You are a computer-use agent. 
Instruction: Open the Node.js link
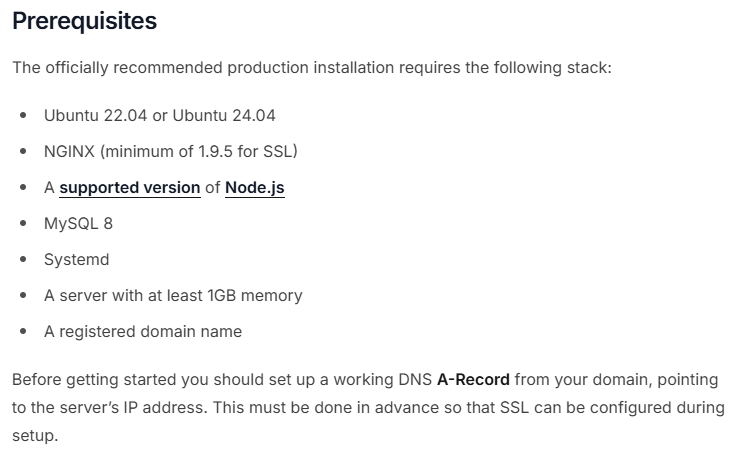[x=254, y=187]
